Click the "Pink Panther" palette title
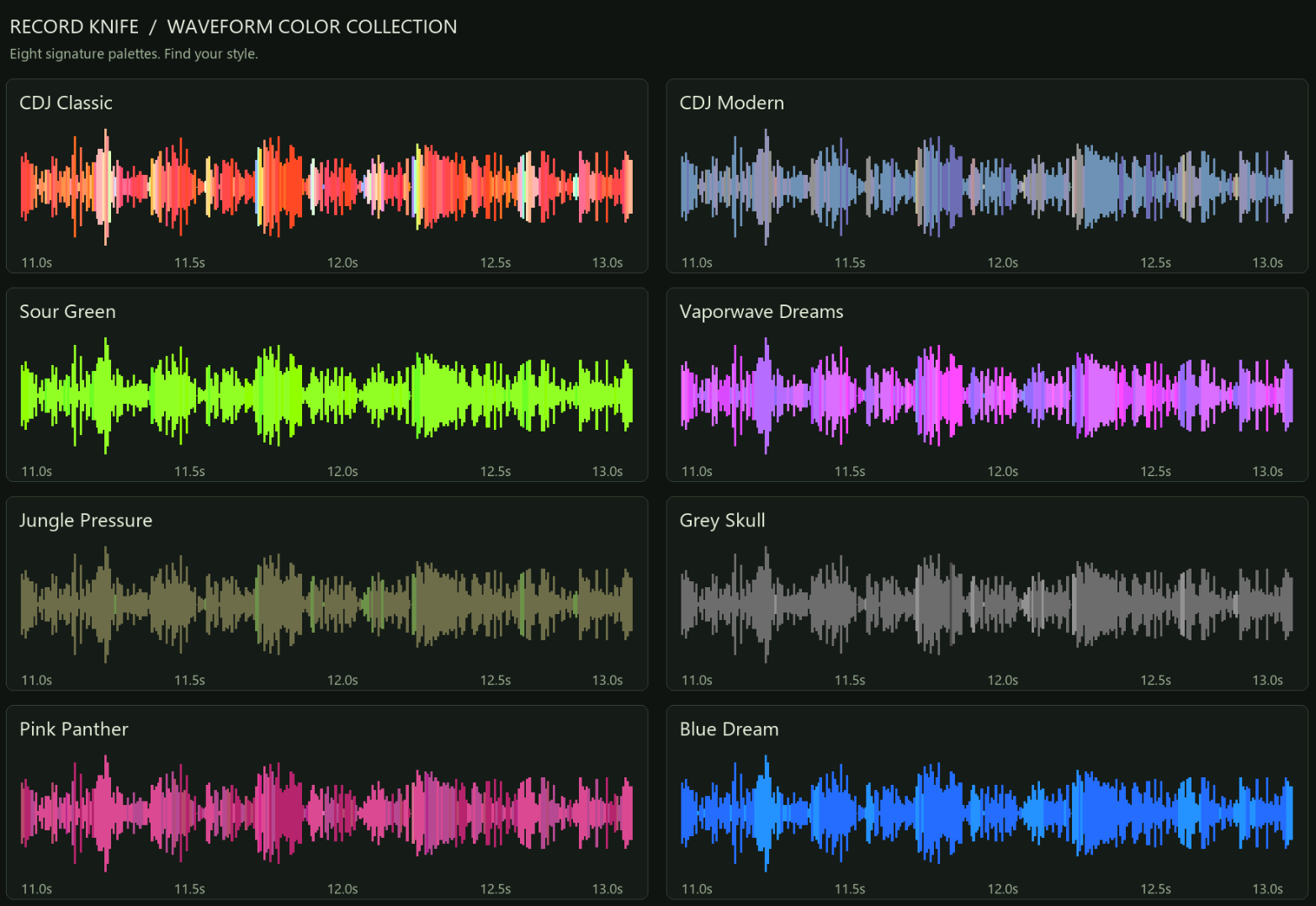The image size is (1316, 906). coord(74,729)
